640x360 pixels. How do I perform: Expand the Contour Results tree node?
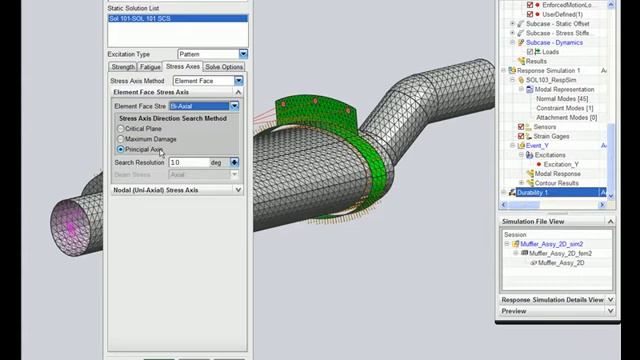click(521, 183)
